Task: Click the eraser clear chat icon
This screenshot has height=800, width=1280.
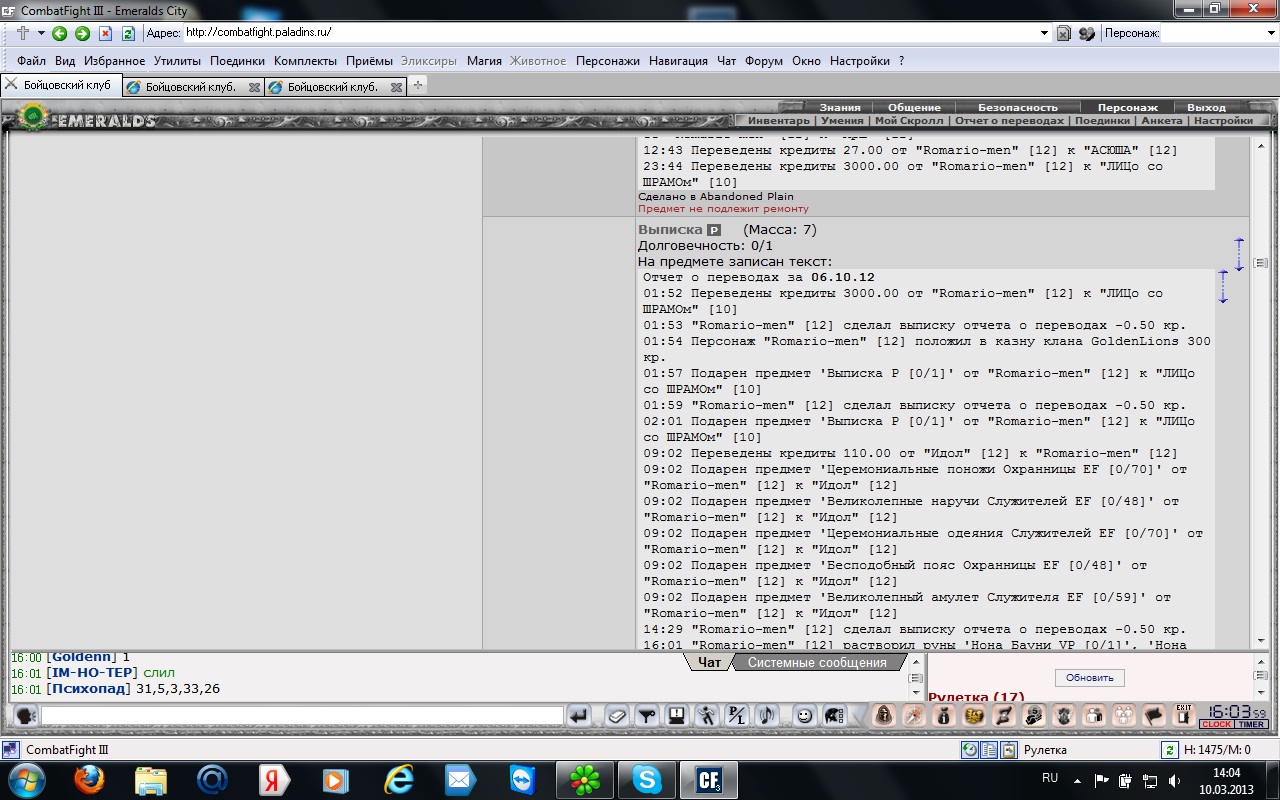Action: point(617,716)
